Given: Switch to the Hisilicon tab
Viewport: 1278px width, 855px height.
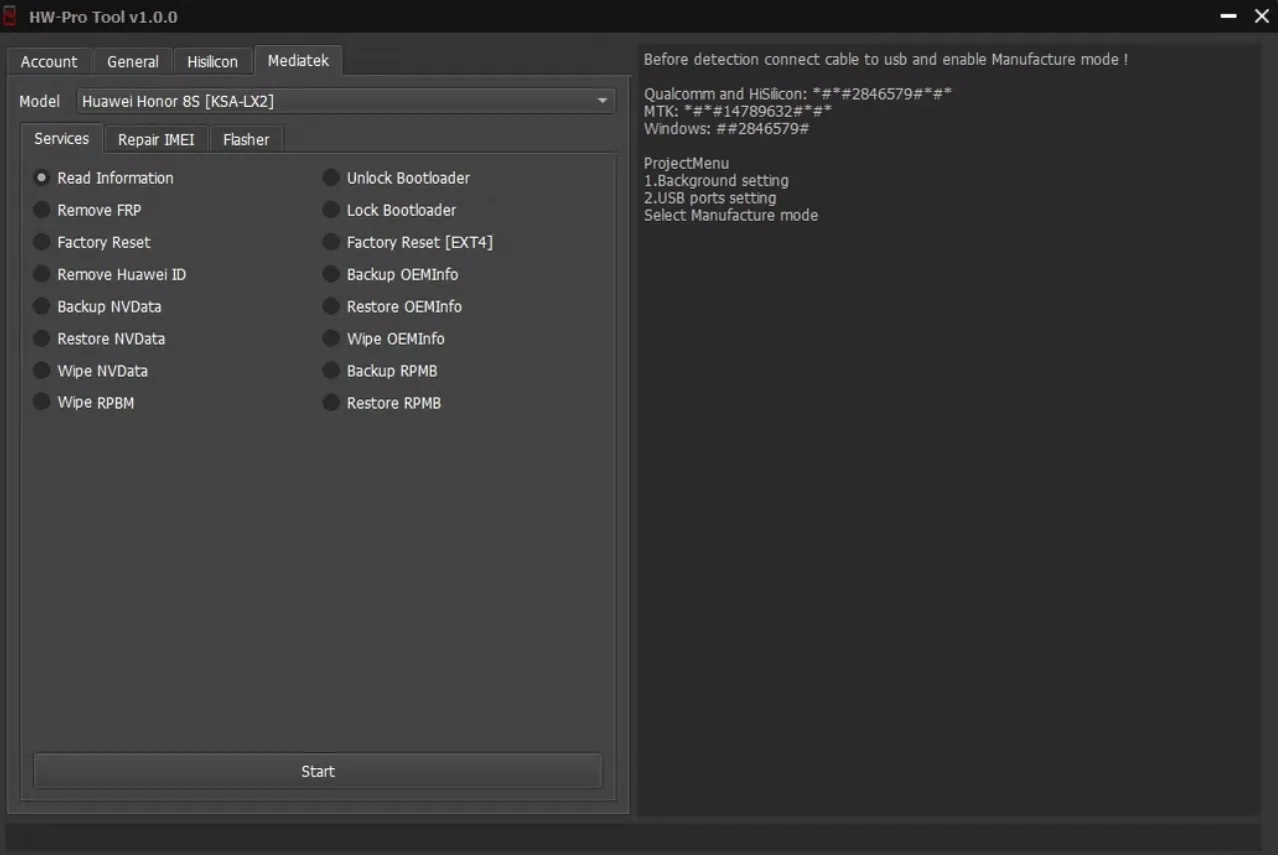Looking at the screenshot, I should pyautogui.click(x=212, y=62).
